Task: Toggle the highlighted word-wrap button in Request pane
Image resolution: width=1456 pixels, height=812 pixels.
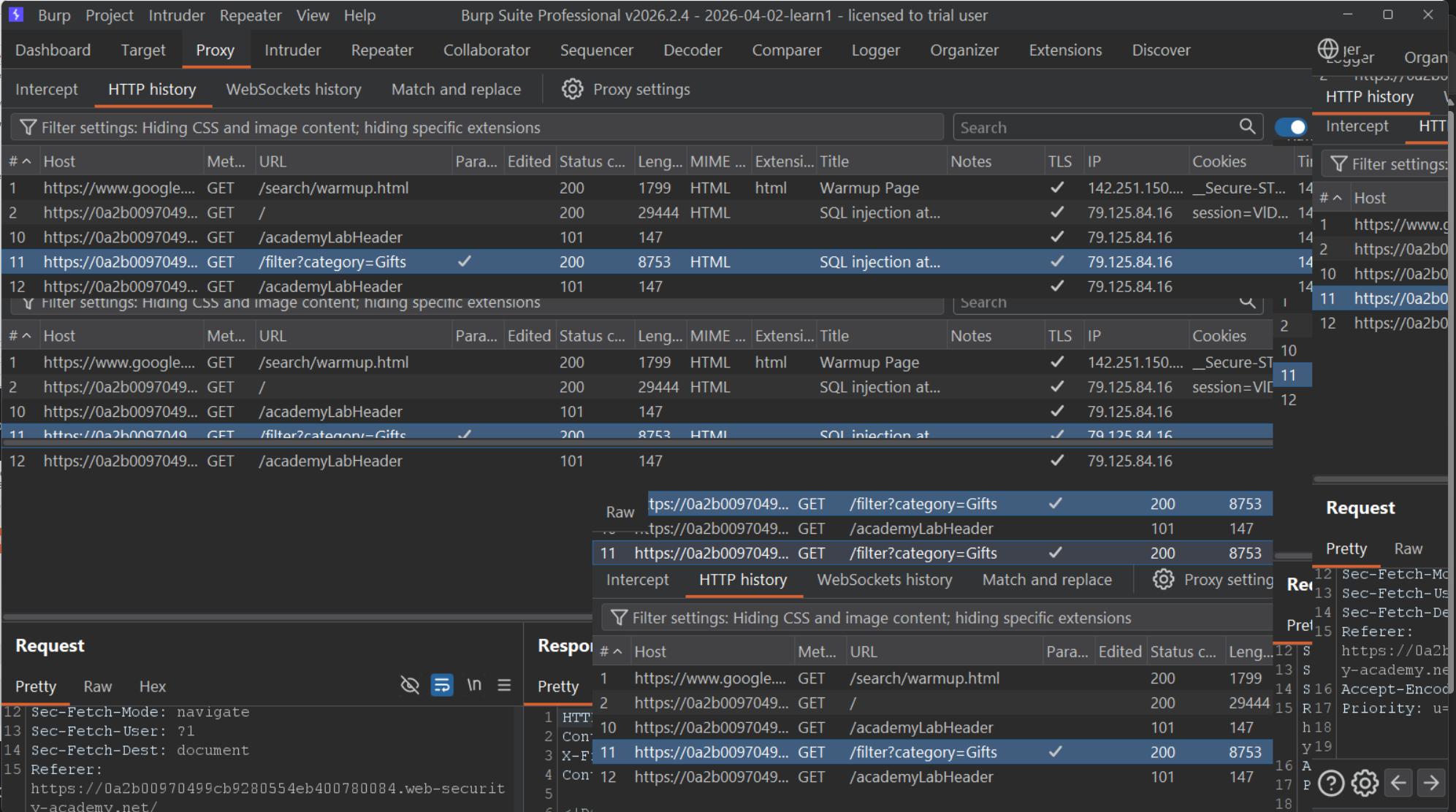Action: [442, 685]
